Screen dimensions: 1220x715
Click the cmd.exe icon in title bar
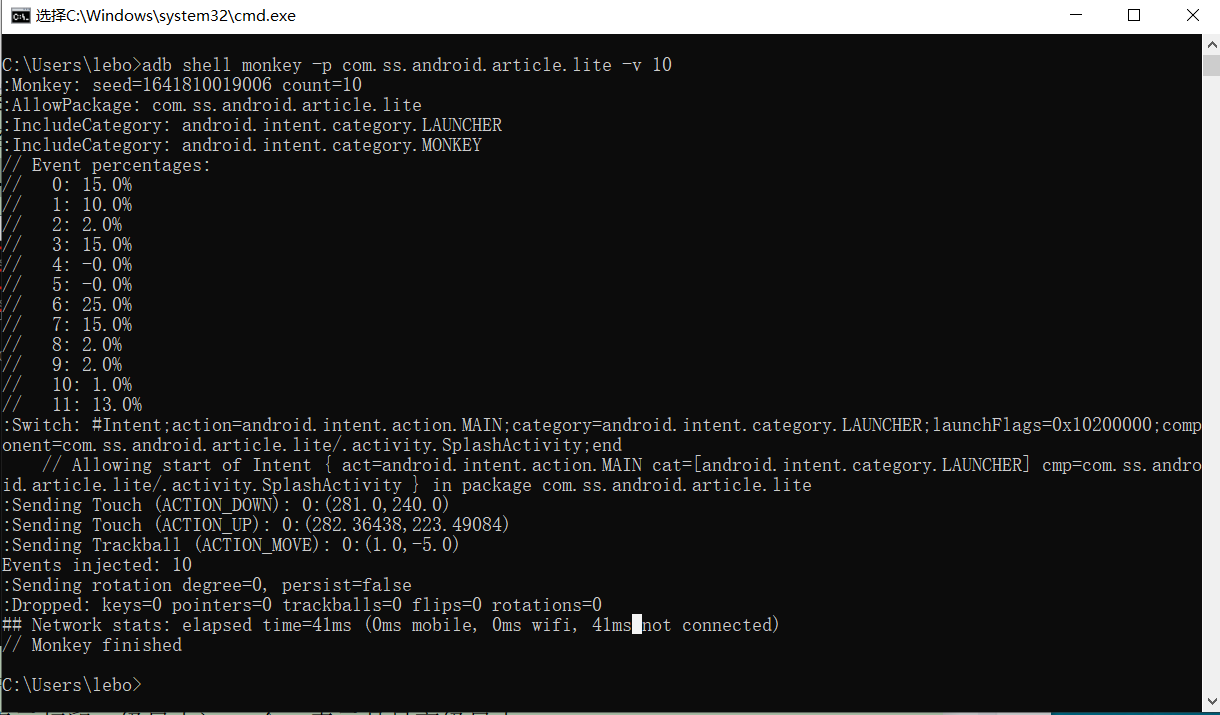click(x=19, y=15)
